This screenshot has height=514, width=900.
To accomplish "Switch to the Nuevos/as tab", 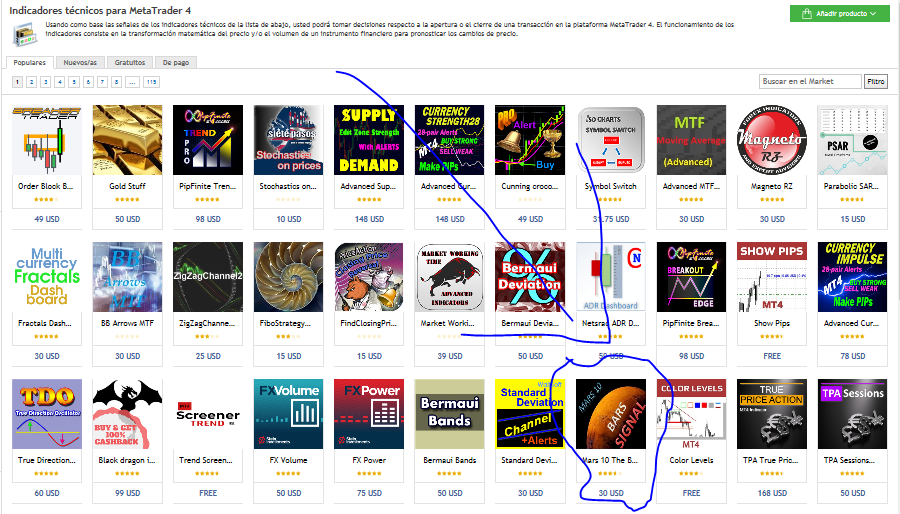I will [80, 63].
